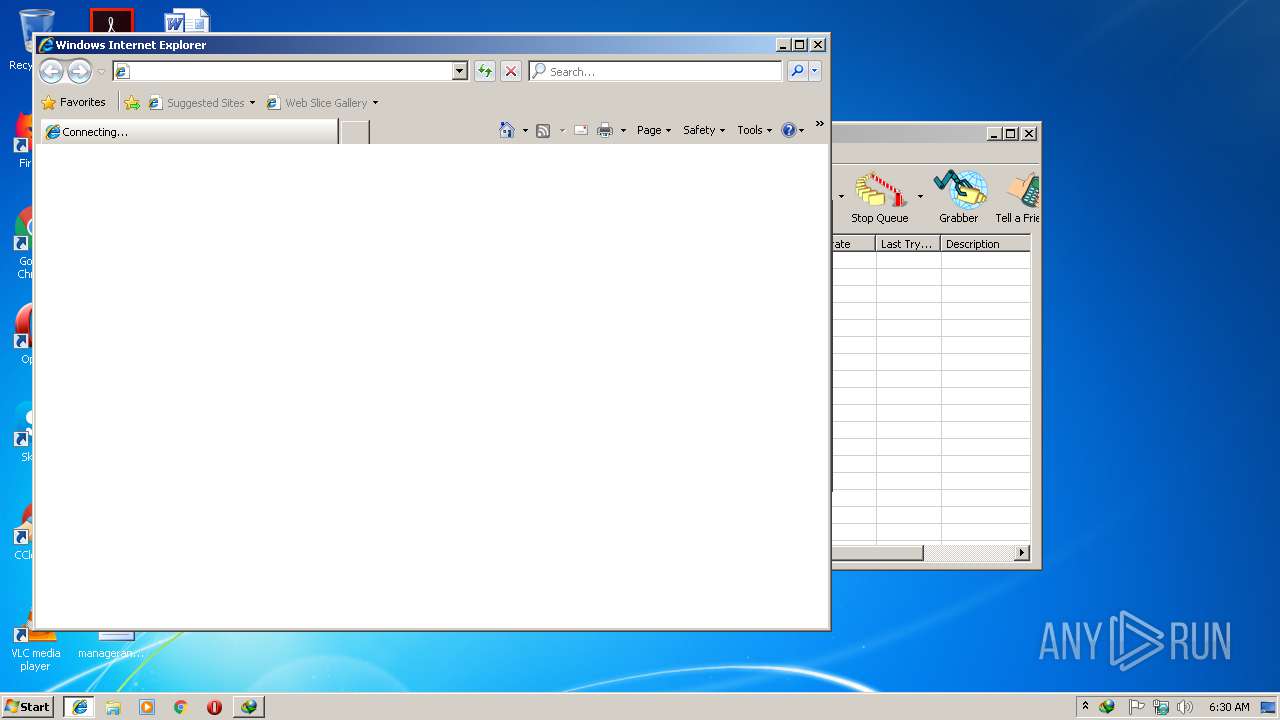The height and width of the screenshot is (720, 1280).
Task: Open Windows Explorer folder from taskbar
Action: 113,707
